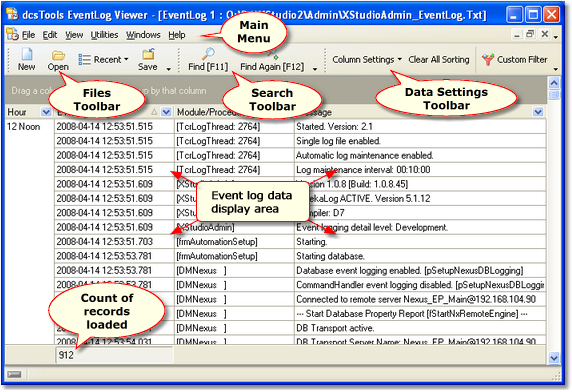Image resolution: width=572 pixels, height=392 pixels.
Task: Save the event log with Save icon
Action: pyautogui.click(x=148, y=60)
